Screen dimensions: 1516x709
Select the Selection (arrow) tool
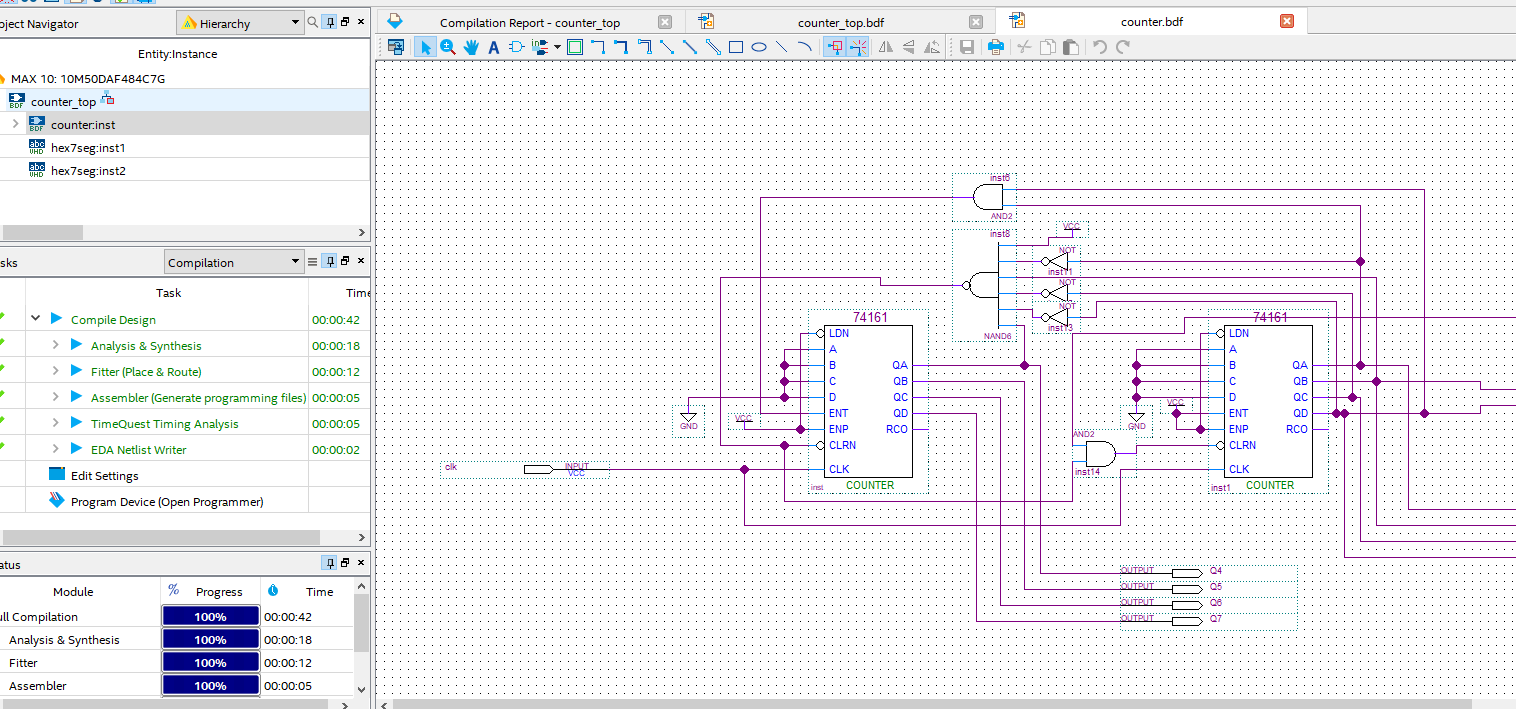tap(425, 47)
